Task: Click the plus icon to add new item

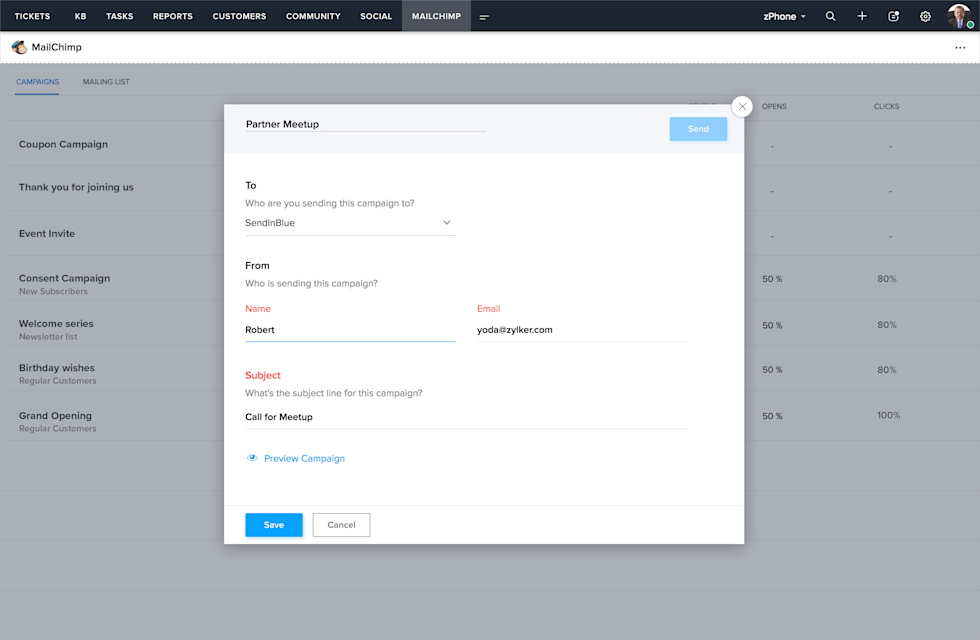Action: pyautogui.click(x=861, y=15)
